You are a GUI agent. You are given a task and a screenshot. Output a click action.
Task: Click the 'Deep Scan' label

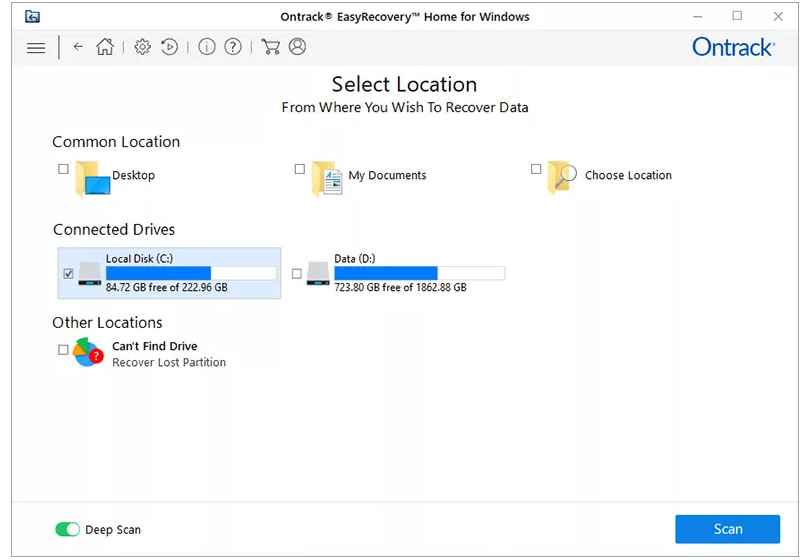point(113,530)
